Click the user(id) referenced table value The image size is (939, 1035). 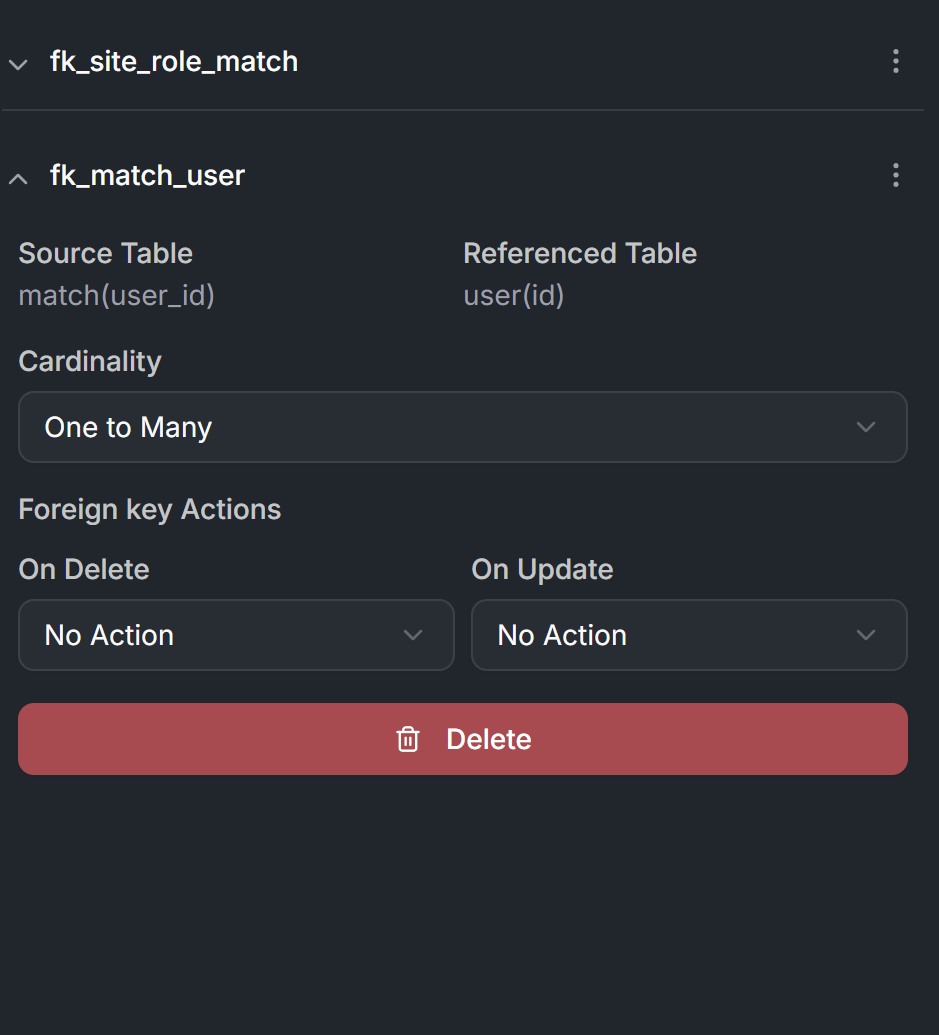point(514,296)
